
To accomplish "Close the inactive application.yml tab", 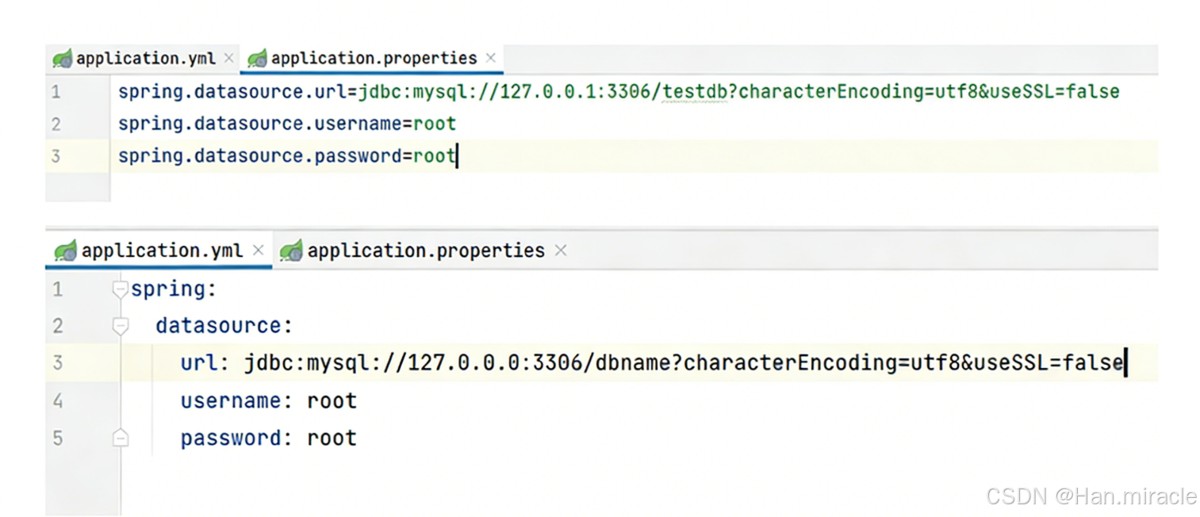I will coord(229,58).
